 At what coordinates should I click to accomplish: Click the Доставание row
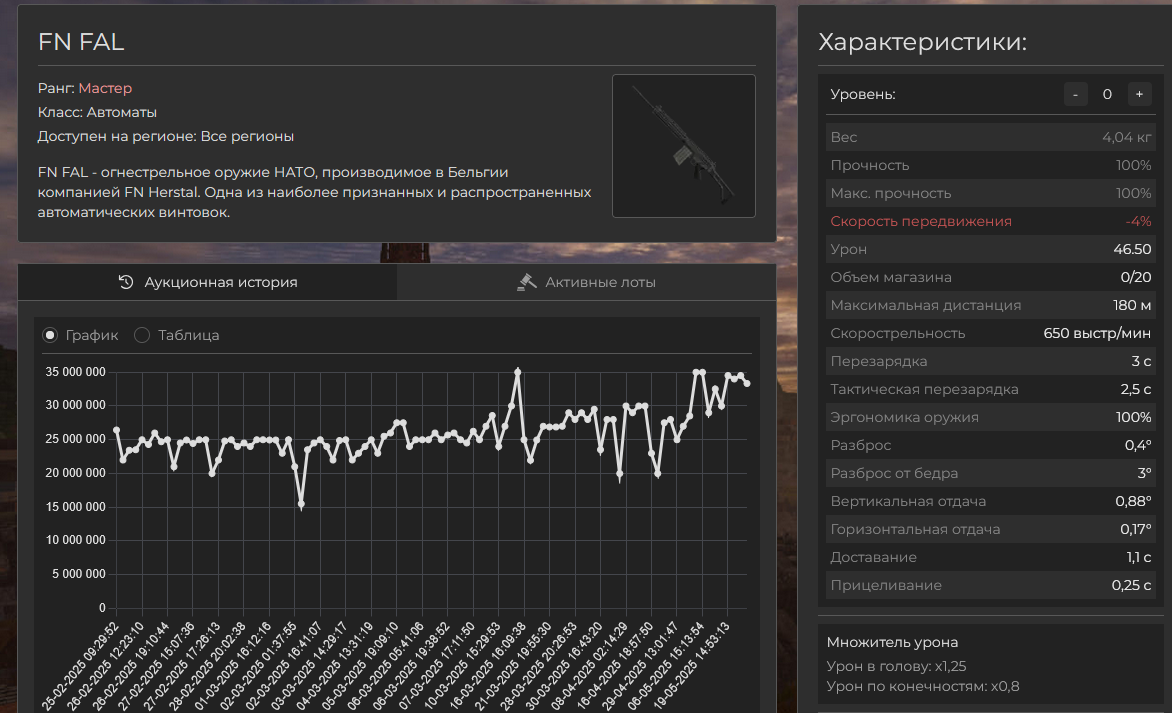click(x=990, y=558)
